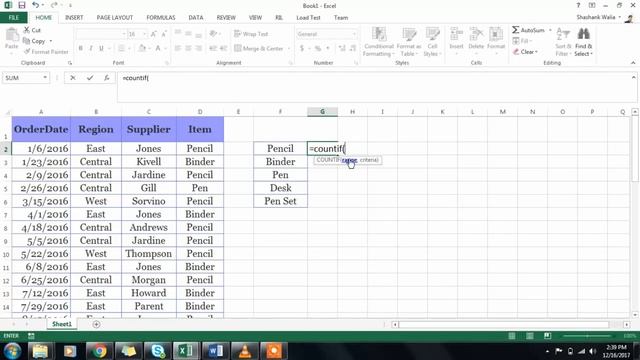Click the Undo arrow icon
This screenshot has height=360, width=640.
(x=36, y=5)
